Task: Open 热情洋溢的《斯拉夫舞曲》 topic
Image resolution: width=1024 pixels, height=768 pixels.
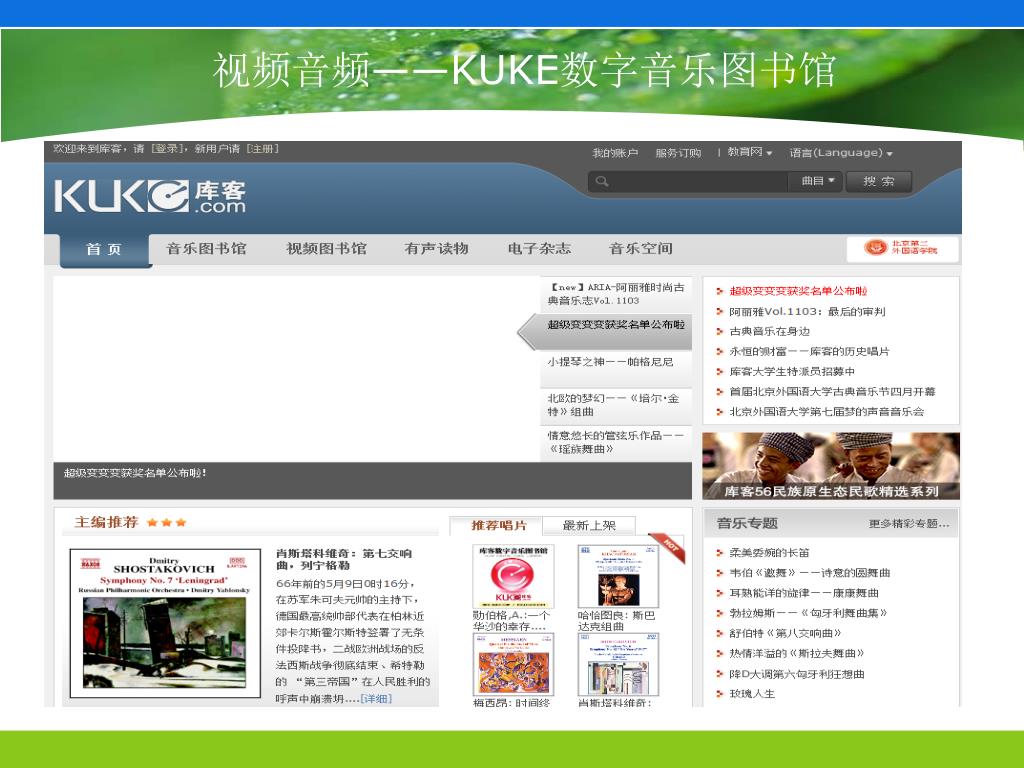Action: point(797,653)
